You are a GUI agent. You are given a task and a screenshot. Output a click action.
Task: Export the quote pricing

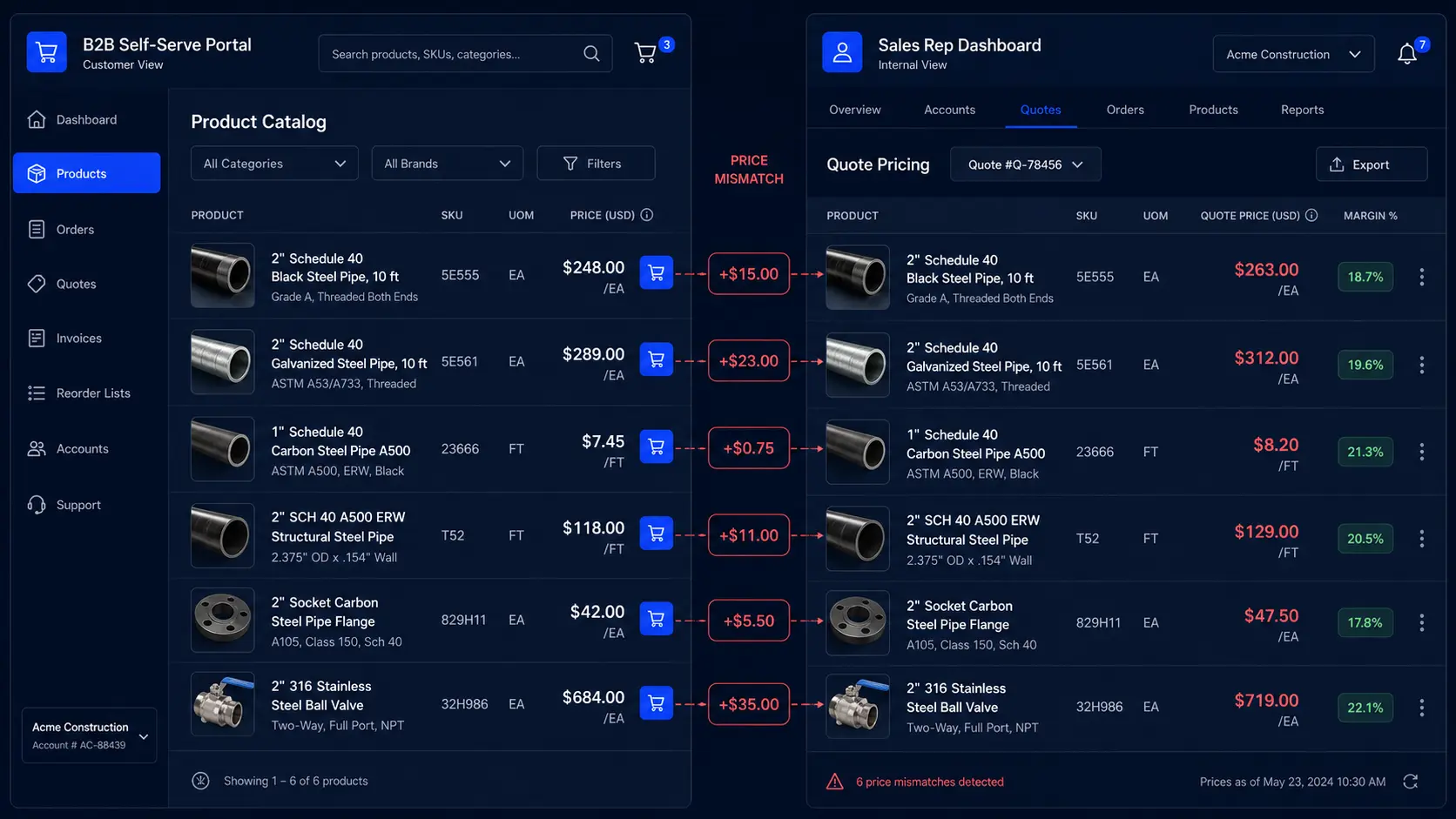(x=1371, y=164)
